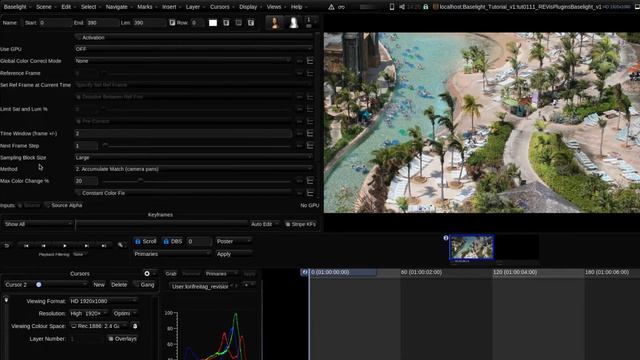Open the Use GPU dropdown
The image size is (640, 360).
pos(193,49)
